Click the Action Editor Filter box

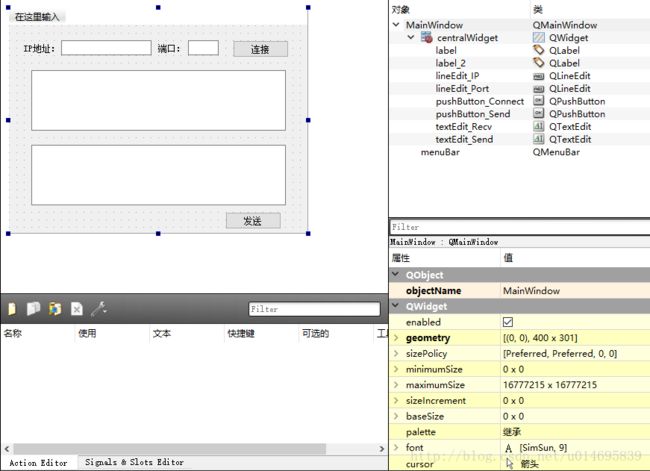314,309
